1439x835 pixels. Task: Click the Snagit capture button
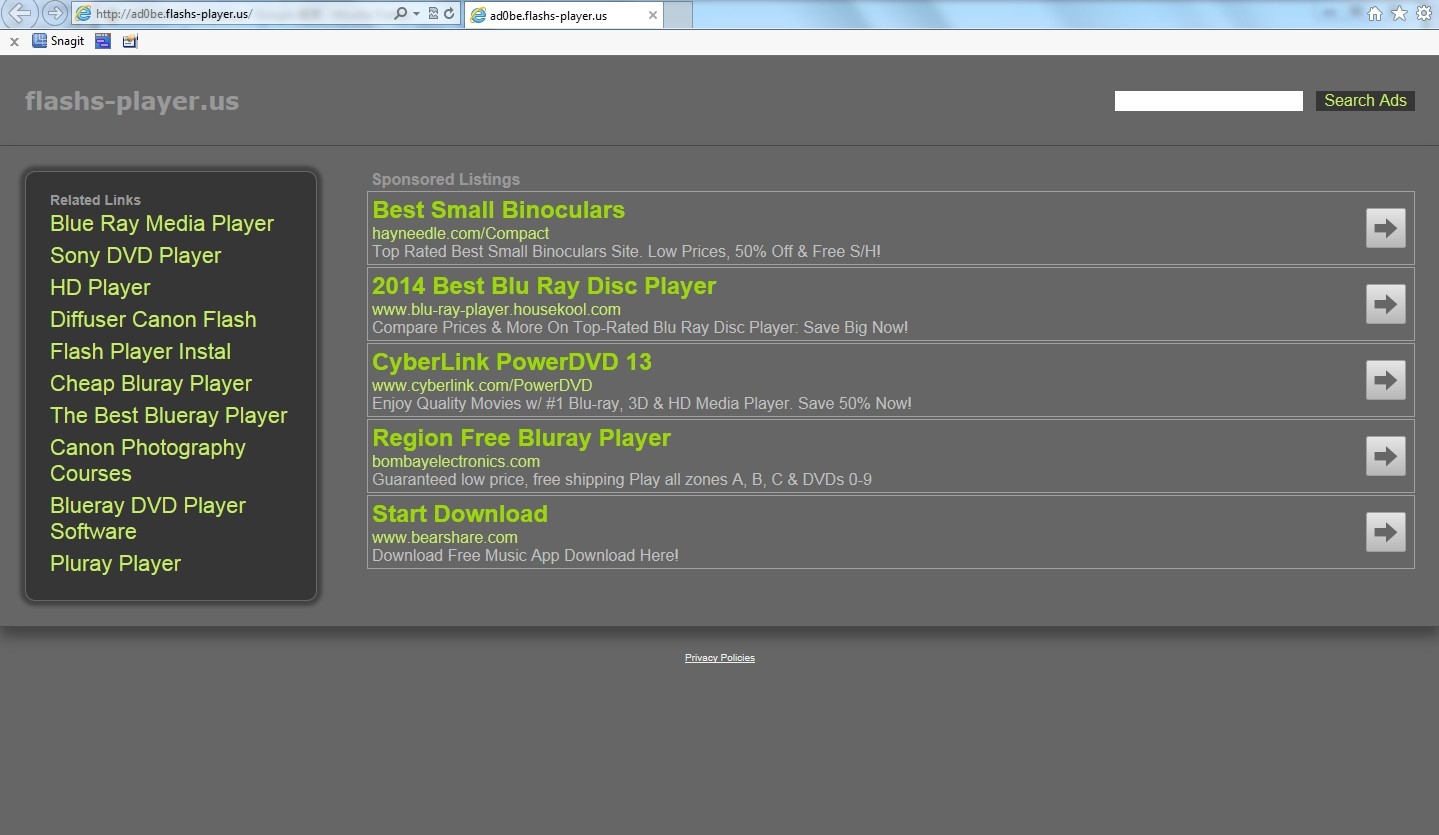[x=58, y=41]
